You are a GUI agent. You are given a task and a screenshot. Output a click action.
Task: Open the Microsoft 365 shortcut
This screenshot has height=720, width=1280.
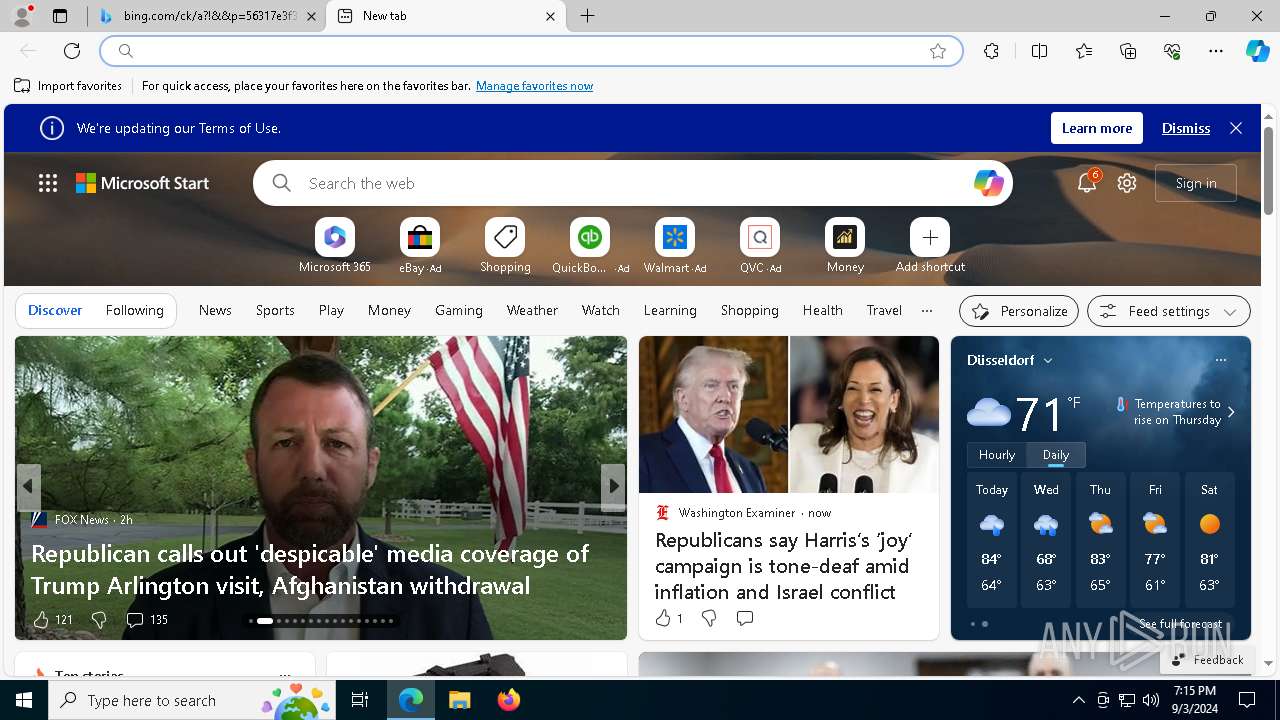pos(335,237)
